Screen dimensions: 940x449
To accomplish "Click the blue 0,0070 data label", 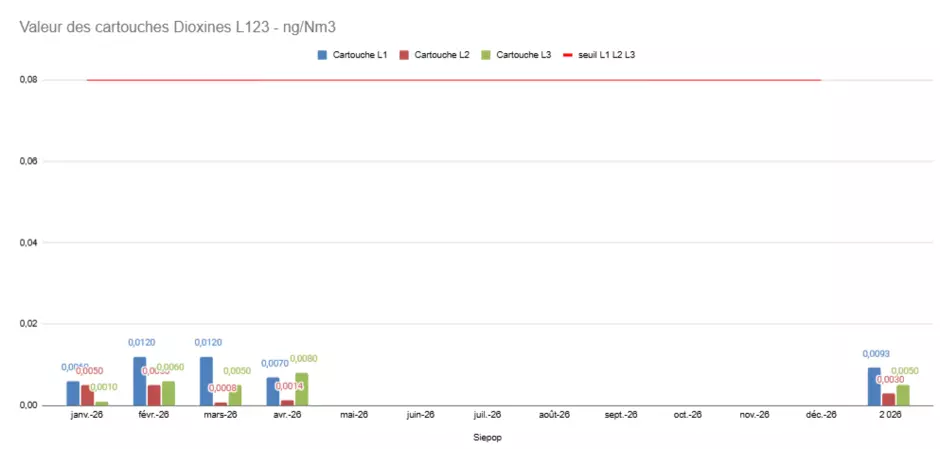I will [275, 363].
